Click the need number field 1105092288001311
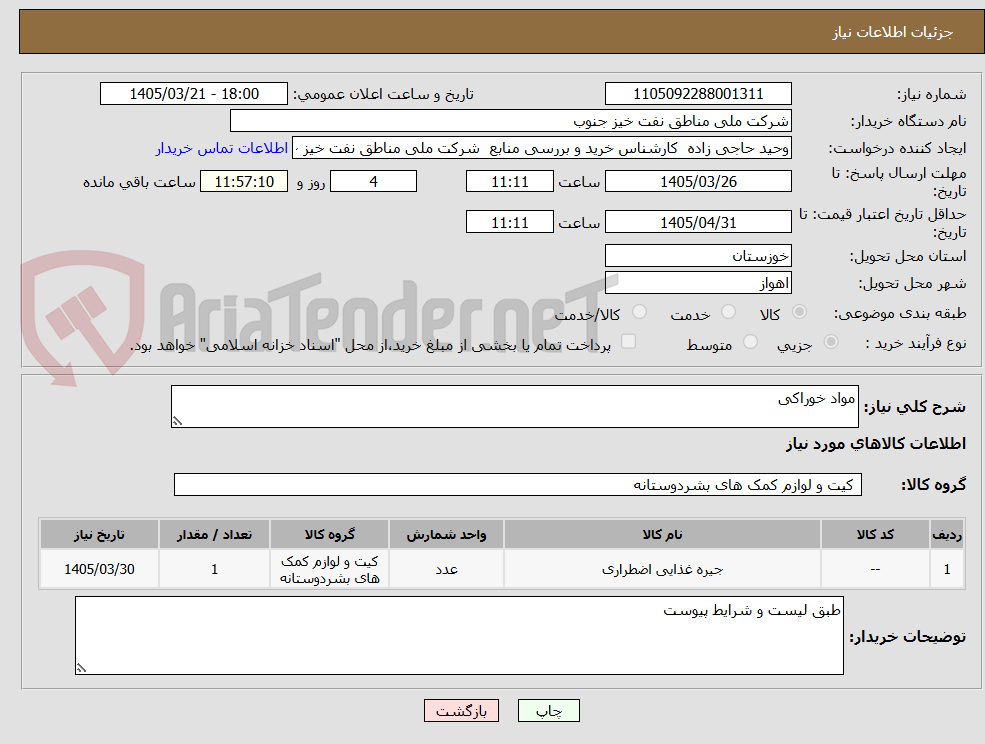This screenshot has height=744, width=985. pos(698,94)
